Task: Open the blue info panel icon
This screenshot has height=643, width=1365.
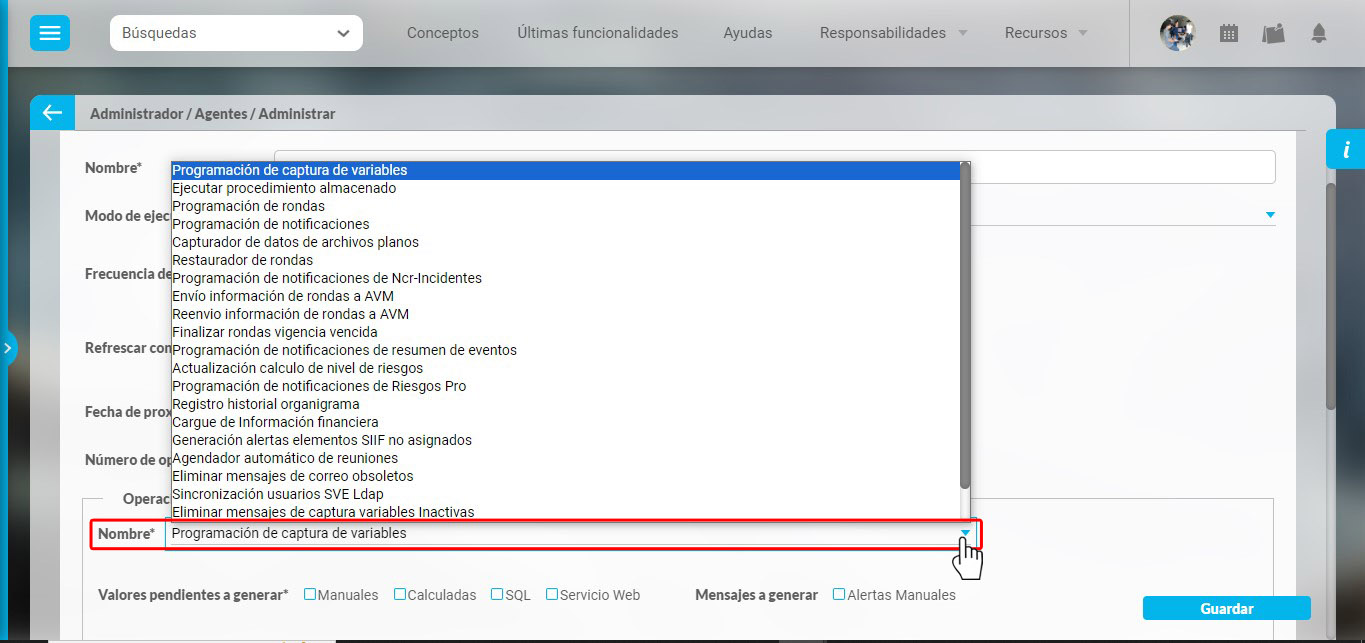Action: click(1346, 150)
